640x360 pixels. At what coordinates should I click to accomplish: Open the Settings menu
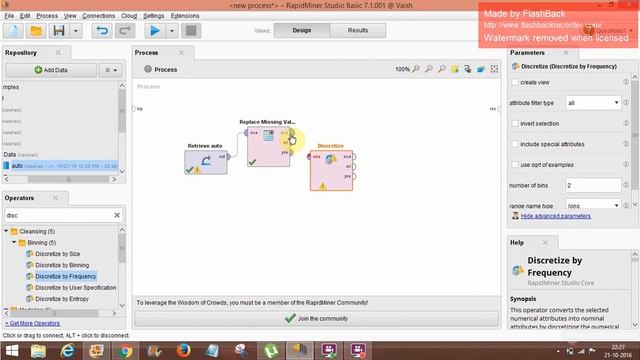(153, 16)
